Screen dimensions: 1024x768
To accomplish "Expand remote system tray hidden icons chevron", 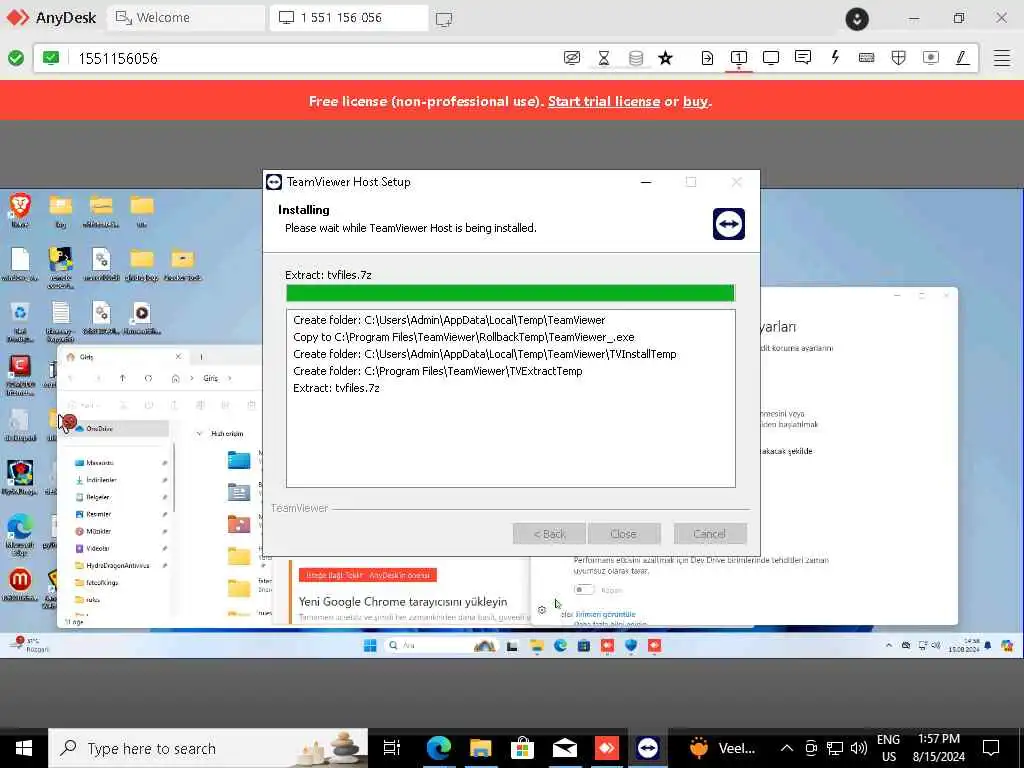I will tap(889, 645).
